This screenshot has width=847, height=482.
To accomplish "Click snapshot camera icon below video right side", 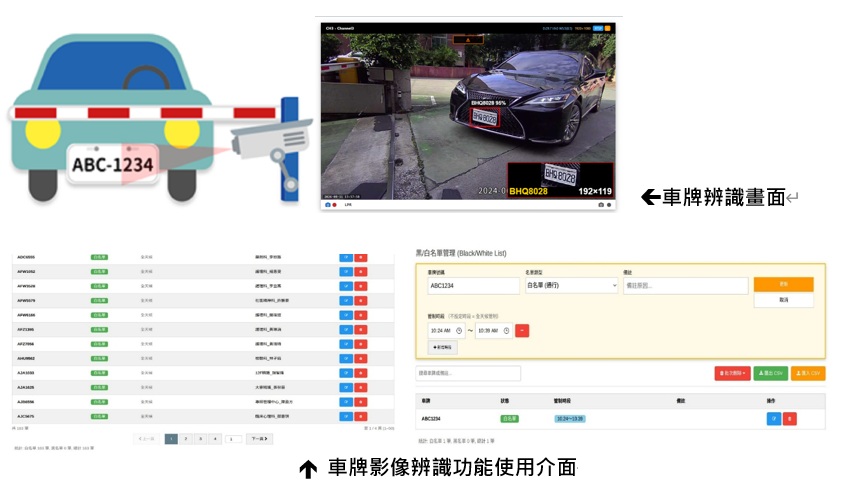I will point(601,205).
